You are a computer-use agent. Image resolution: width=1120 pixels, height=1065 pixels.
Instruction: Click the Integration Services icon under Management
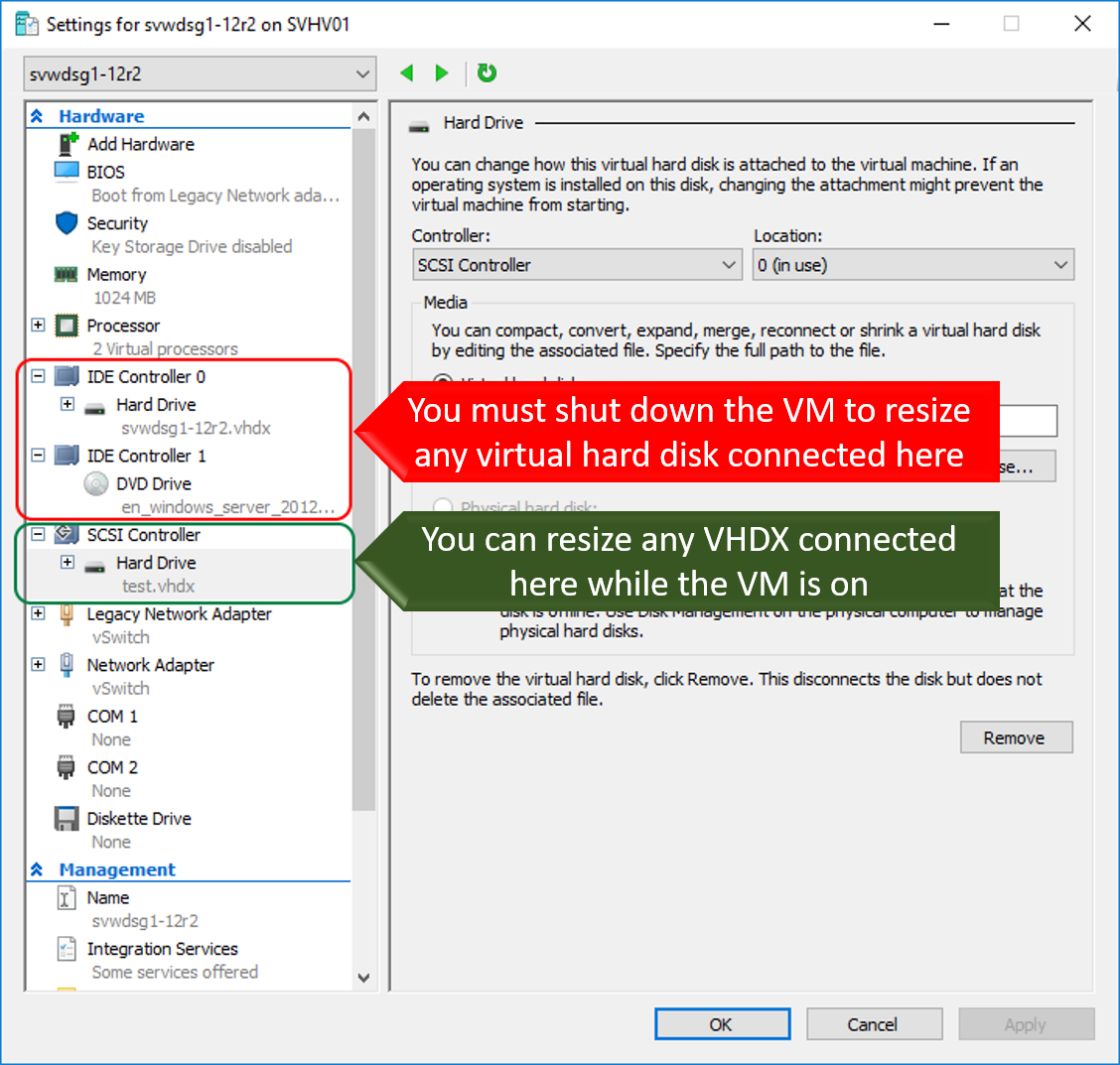[66, 949]
